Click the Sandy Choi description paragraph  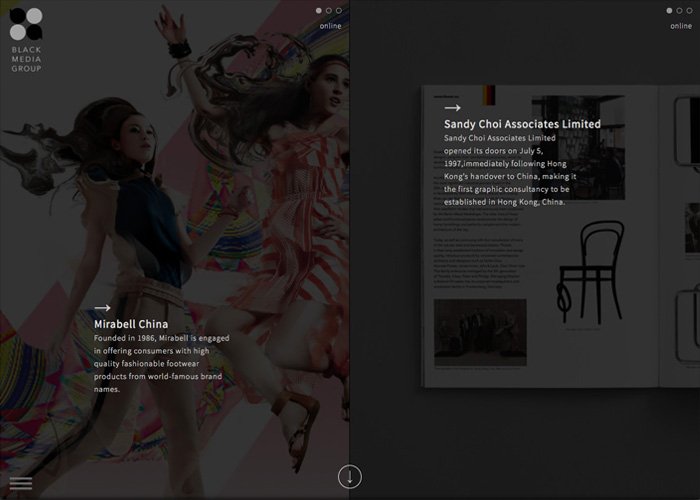pos(510,170)
